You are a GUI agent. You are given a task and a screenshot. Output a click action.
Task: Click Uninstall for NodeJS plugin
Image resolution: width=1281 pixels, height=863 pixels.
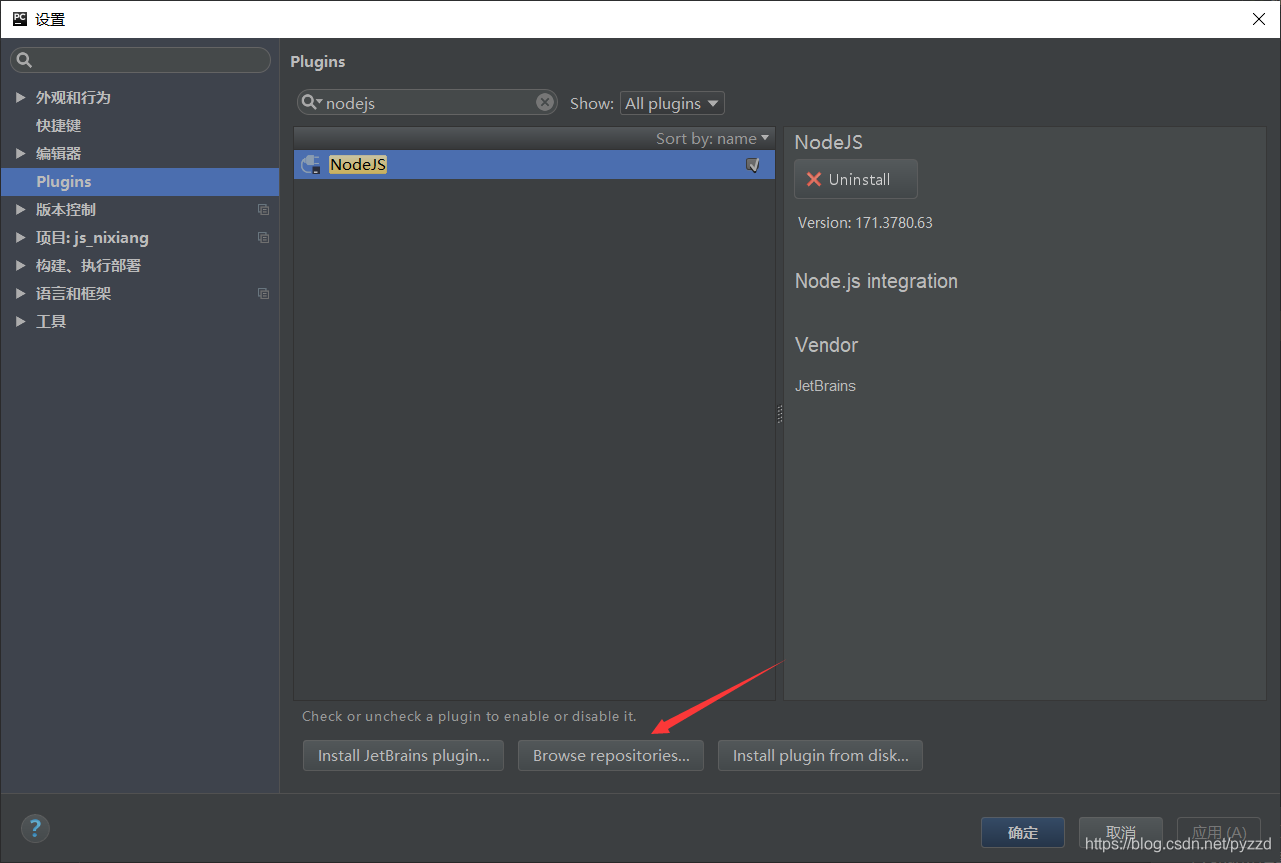[856, 179]
